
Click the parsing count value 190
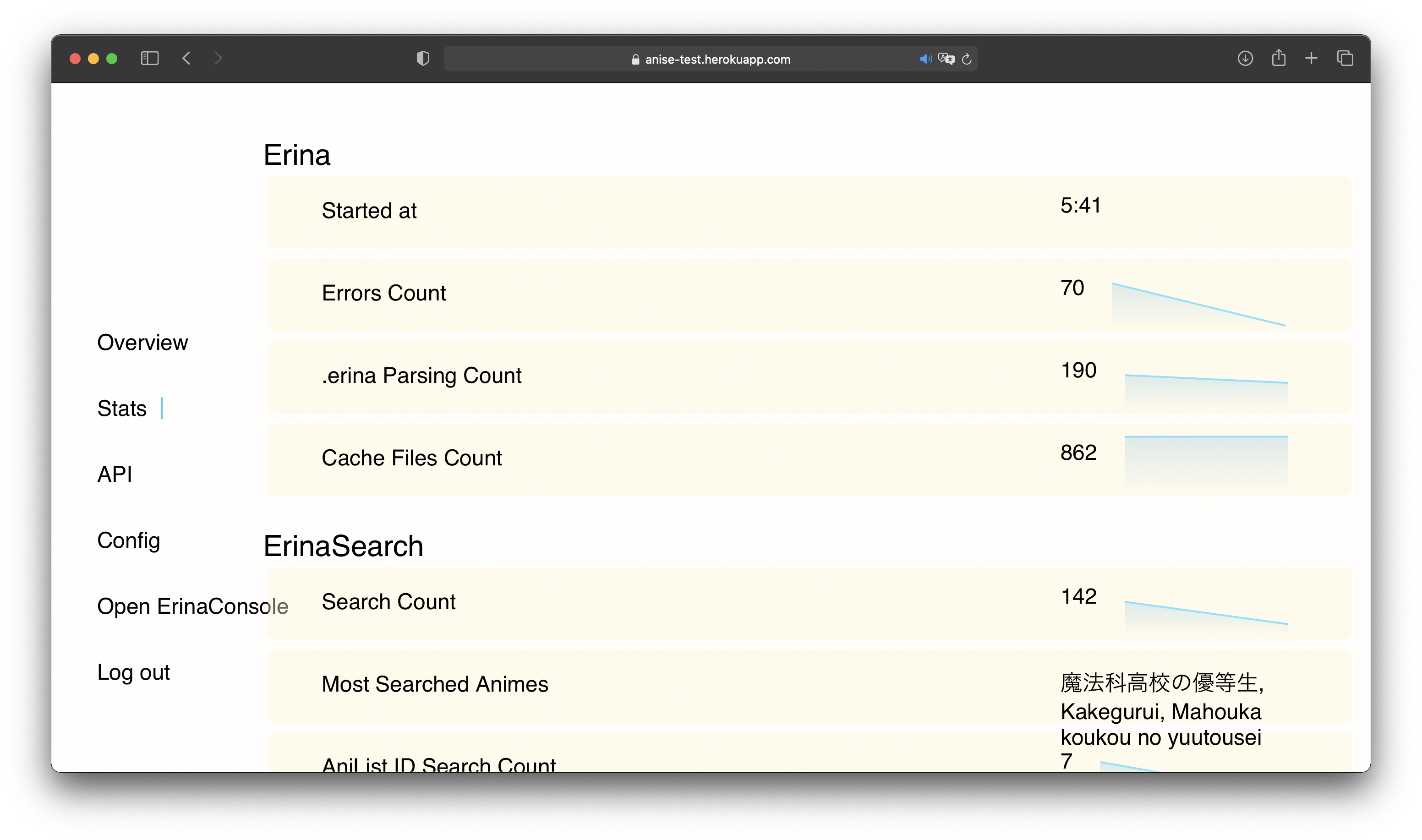(1078, 370)
